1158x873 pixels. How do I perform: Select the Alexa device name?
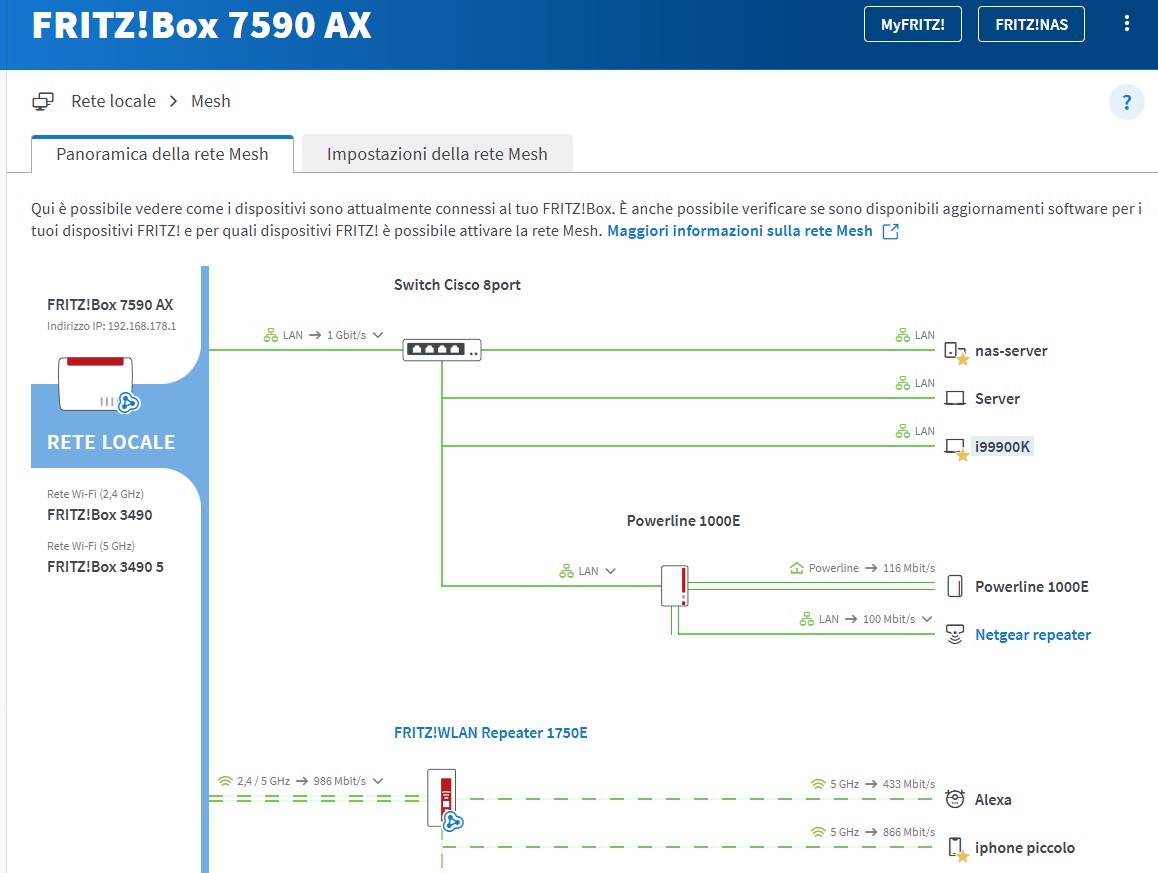point(993,800)
